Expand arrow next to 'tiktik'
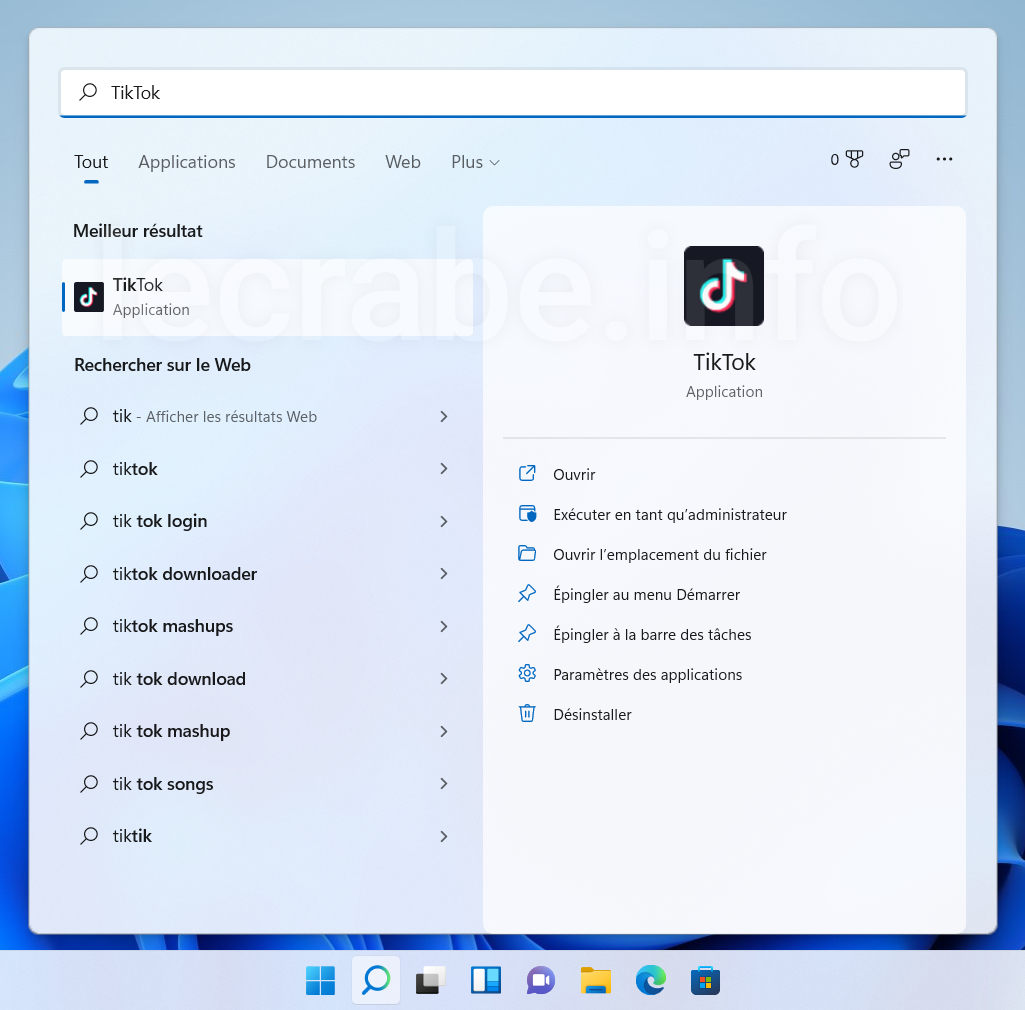1025x1010 pixels. (444, 836)
